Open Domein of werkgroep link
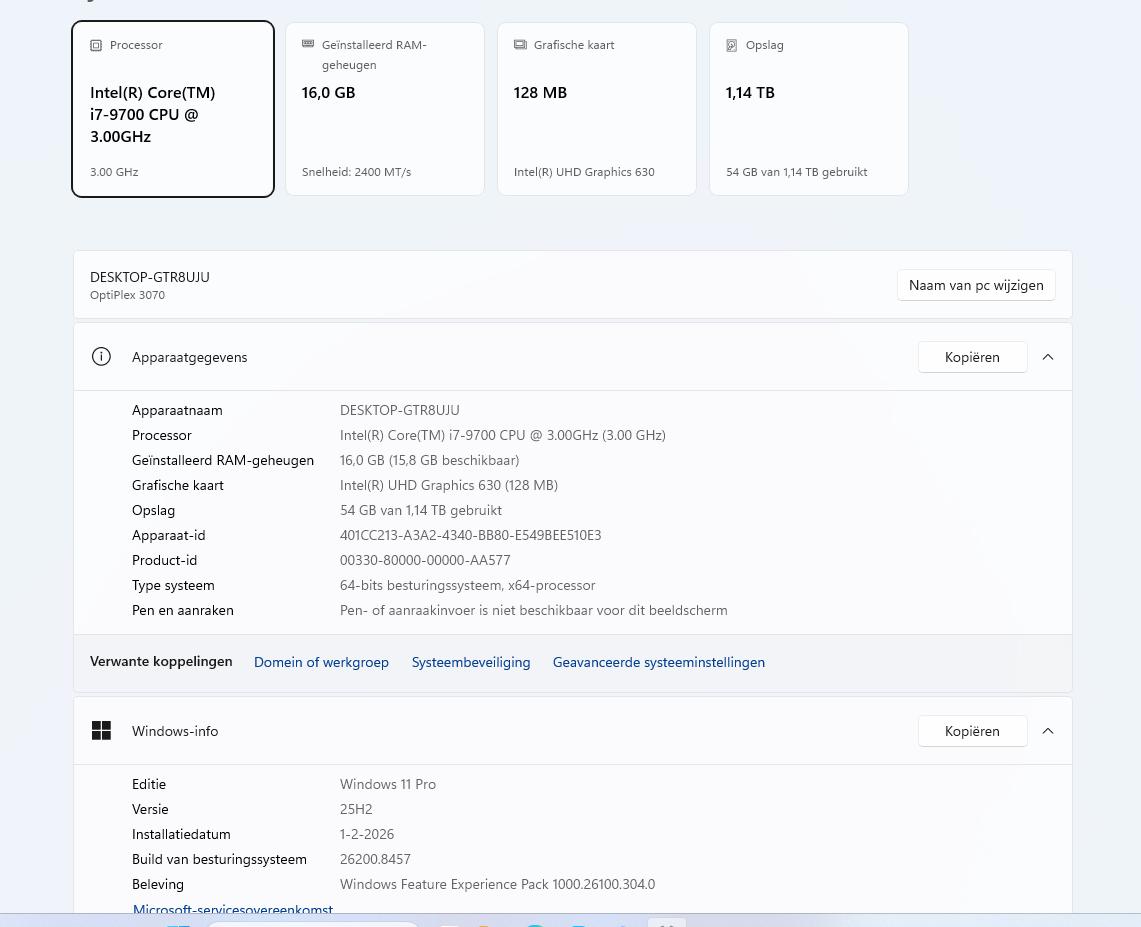The height and width of the screenshot is (927, 1141). 321,662
